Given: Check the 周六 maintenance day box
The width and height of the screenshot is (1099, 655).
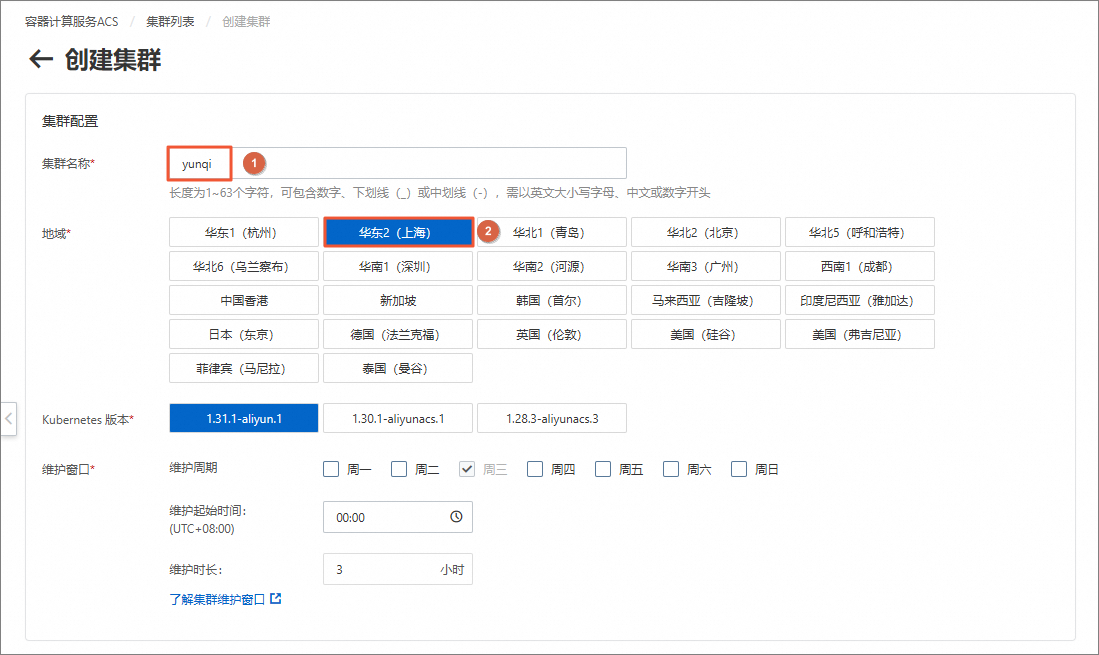Looking at the screenshot, I should (x=671, y=469).
